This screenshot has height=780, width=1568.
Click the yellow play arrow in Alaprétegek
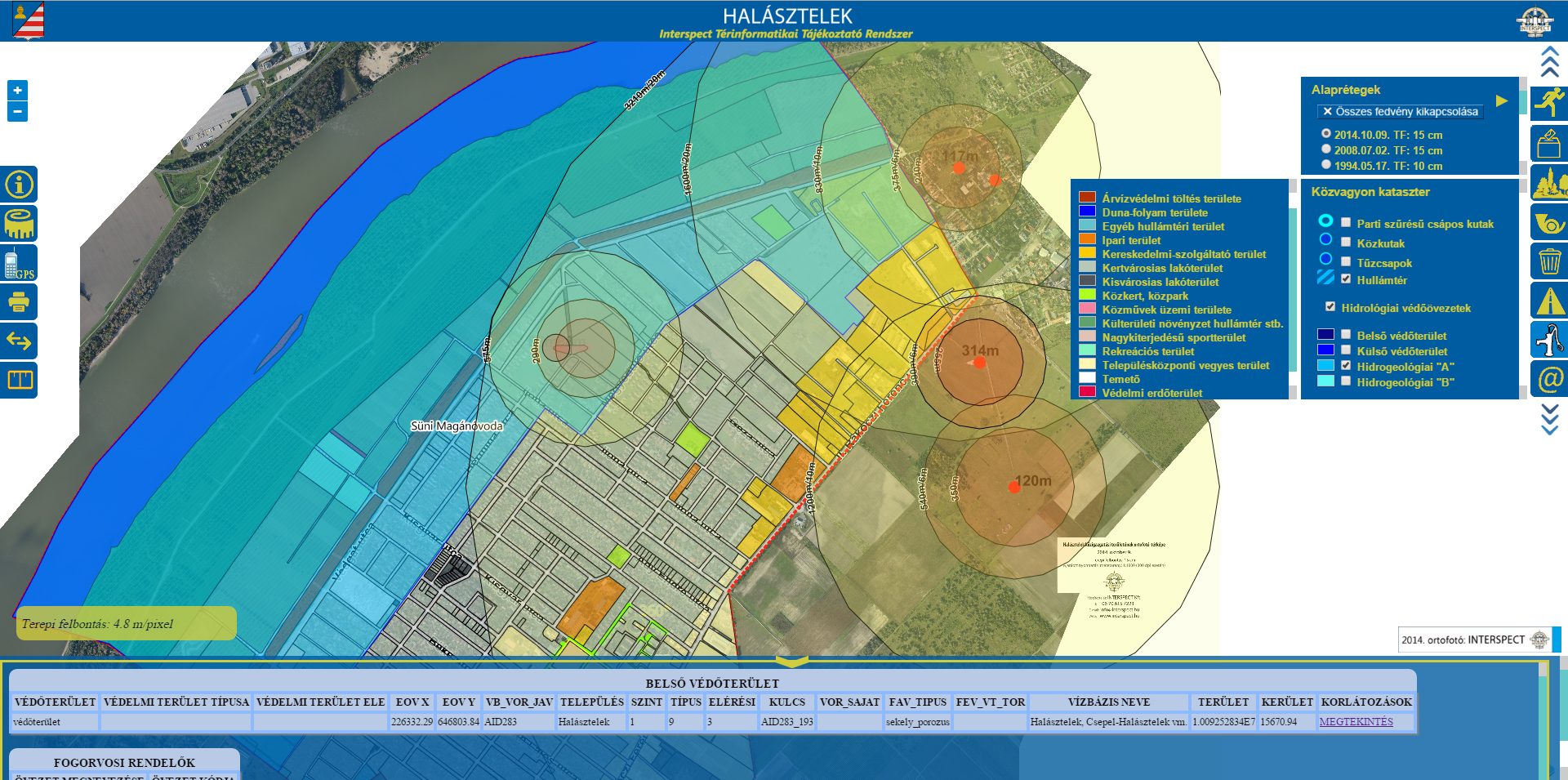click(1501, 100)
